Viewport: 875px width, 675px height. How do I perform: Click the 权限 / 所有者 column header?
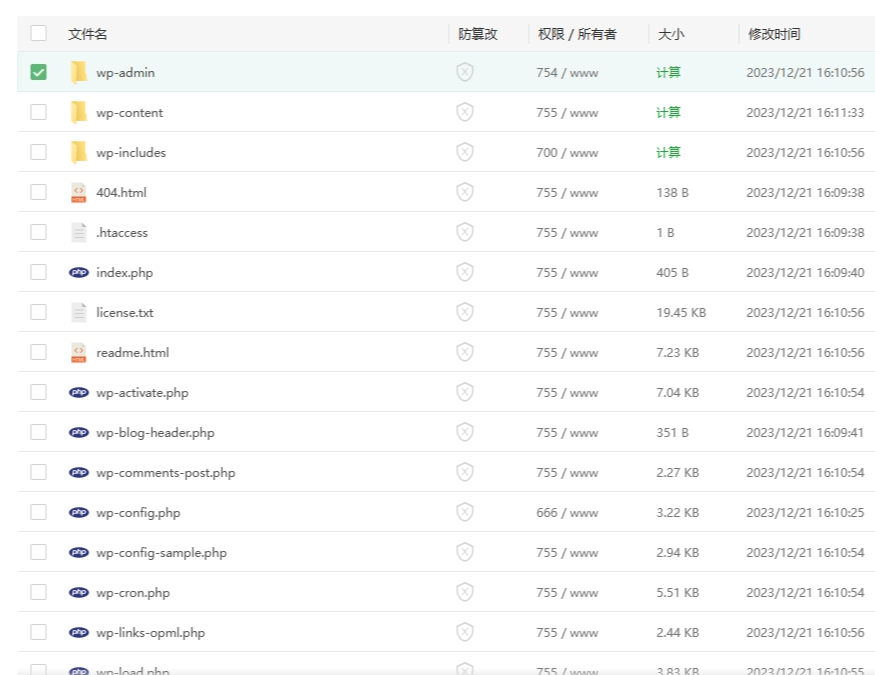click(577, 34)
